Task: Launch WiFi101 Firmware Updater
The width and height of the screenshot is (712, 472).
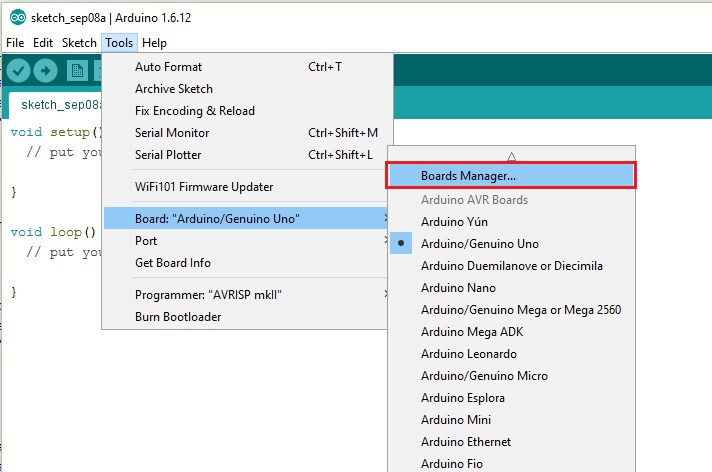Action: [245, 187]
